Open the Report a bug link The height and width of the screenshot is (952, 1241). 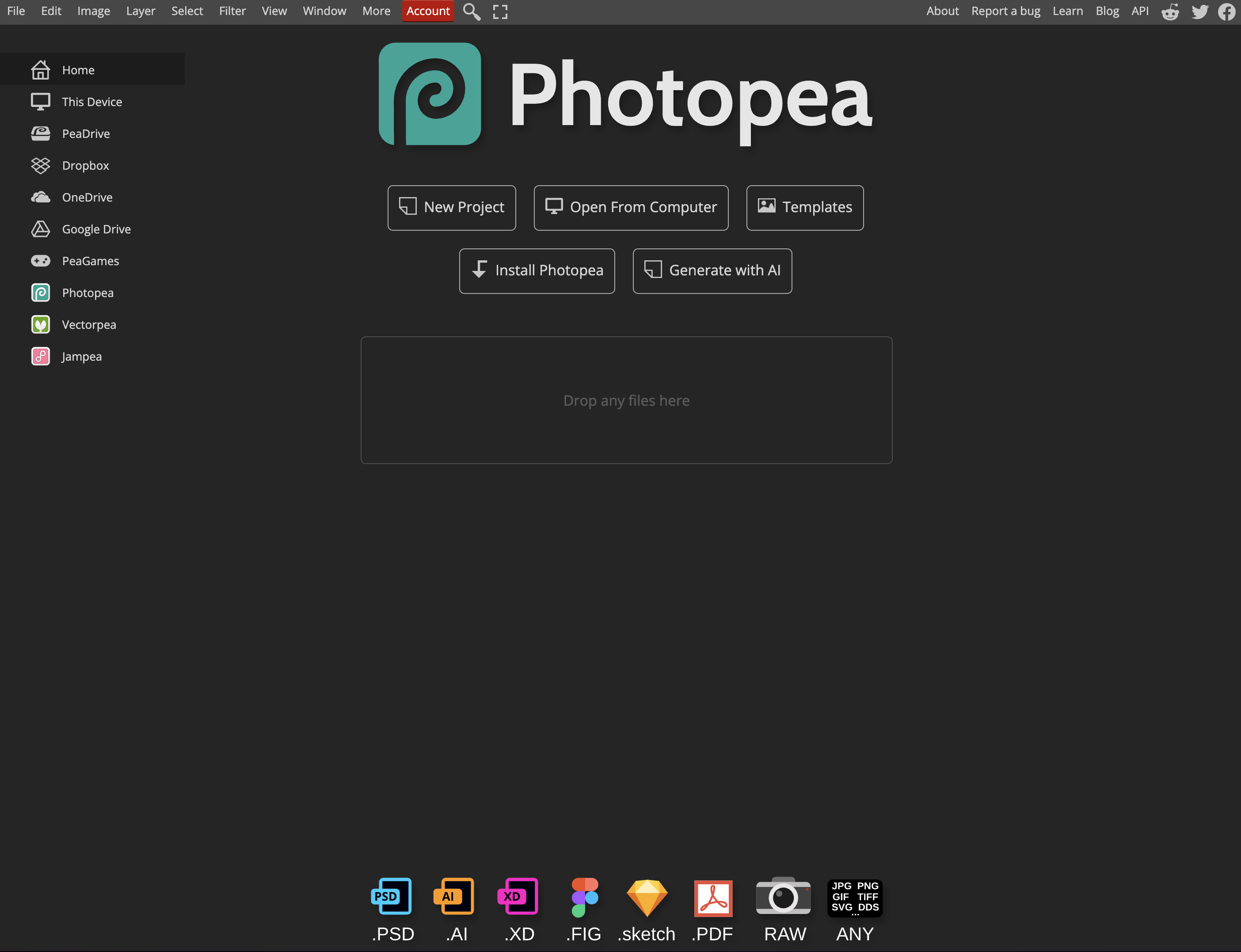[1005, 11]
